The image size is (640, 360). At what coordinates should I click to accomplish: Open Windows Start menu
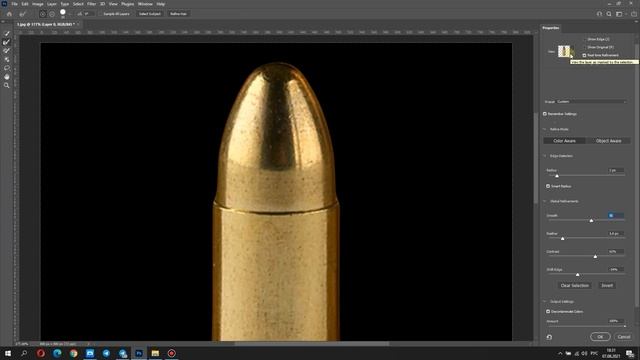8,353
